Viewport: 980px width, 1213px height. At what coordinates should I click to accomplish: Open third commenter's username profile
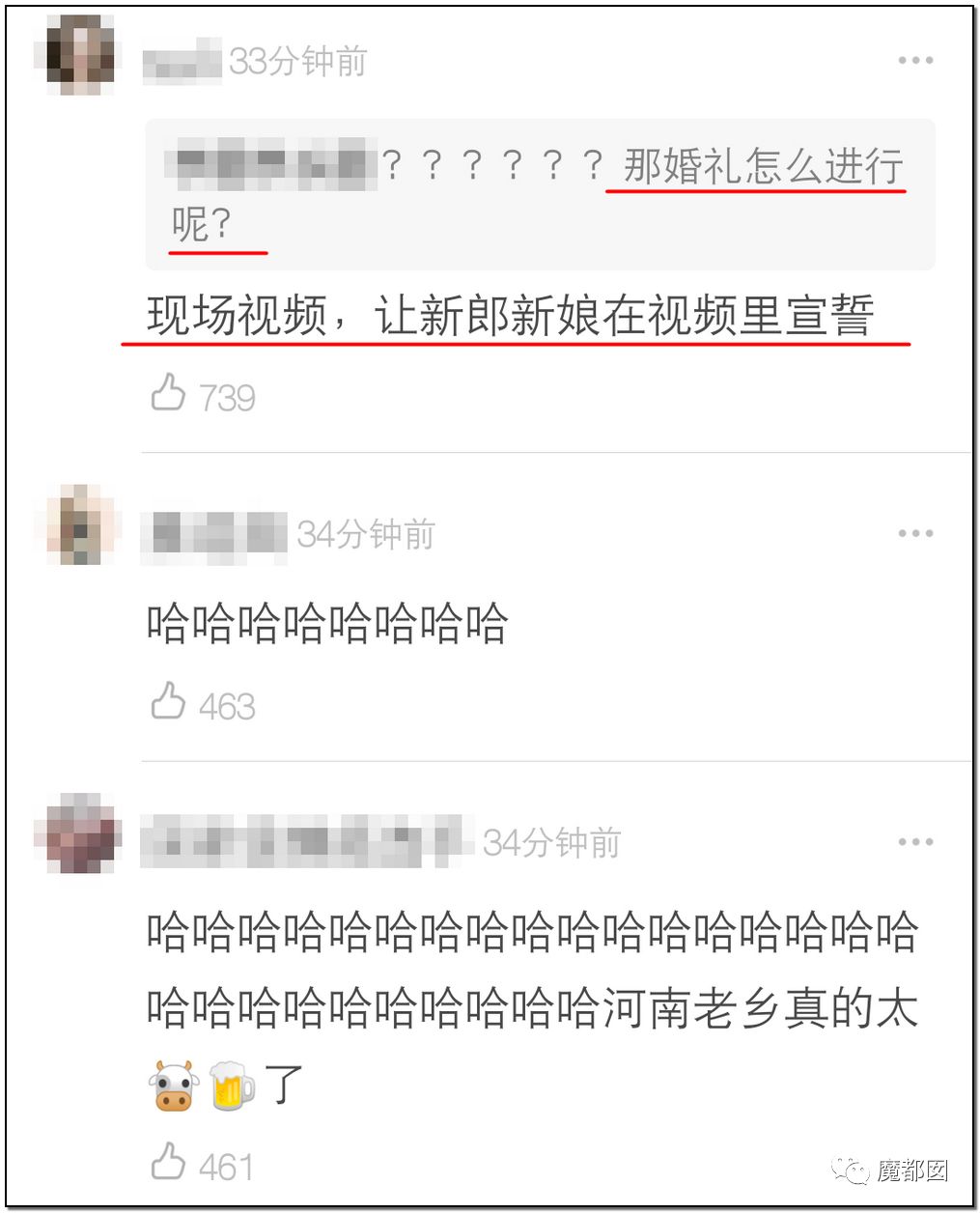click(306, 841)
